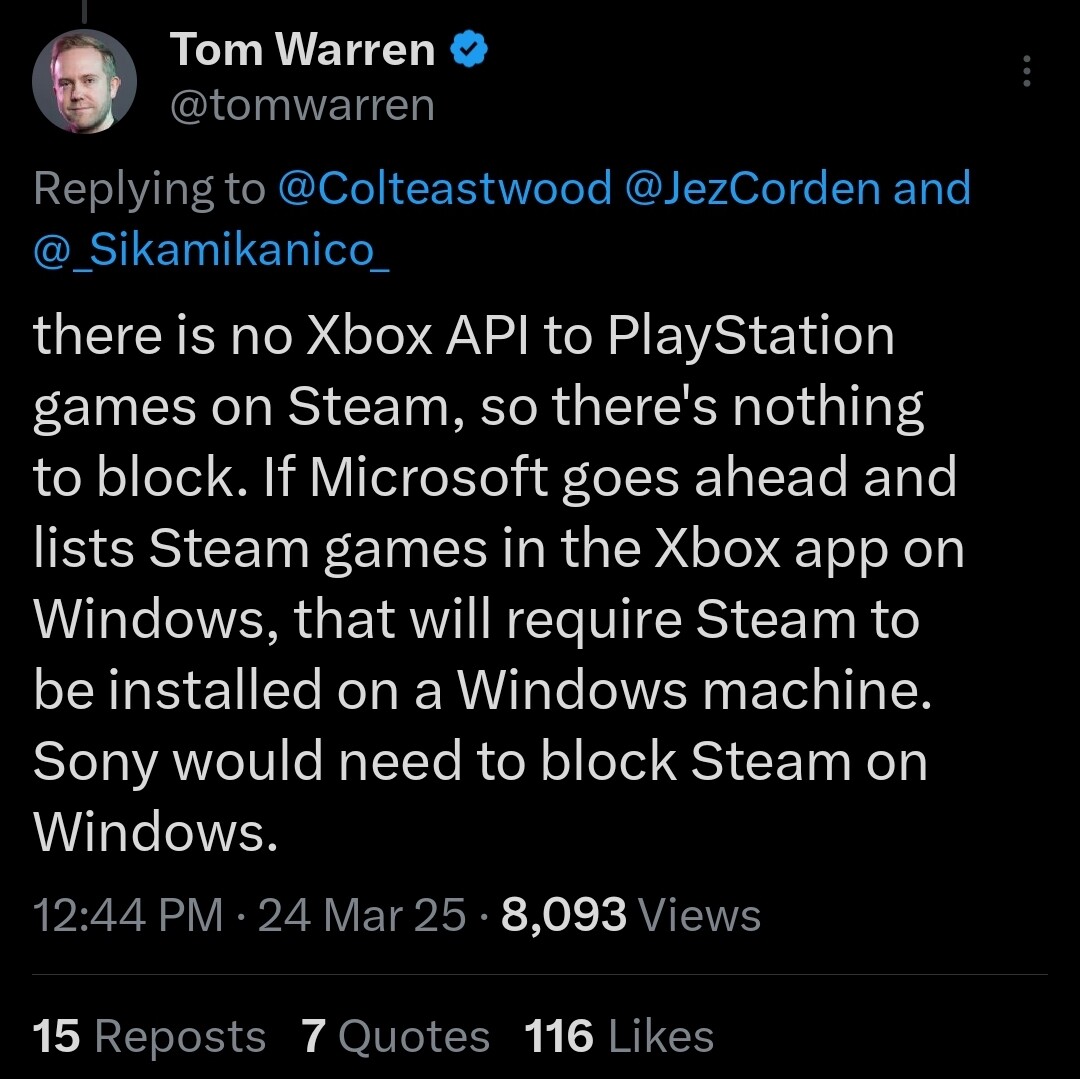The width and height of the screenshot is (1080, 1079).
Task: Click the blue verified badge
Action: pos(469,49)
